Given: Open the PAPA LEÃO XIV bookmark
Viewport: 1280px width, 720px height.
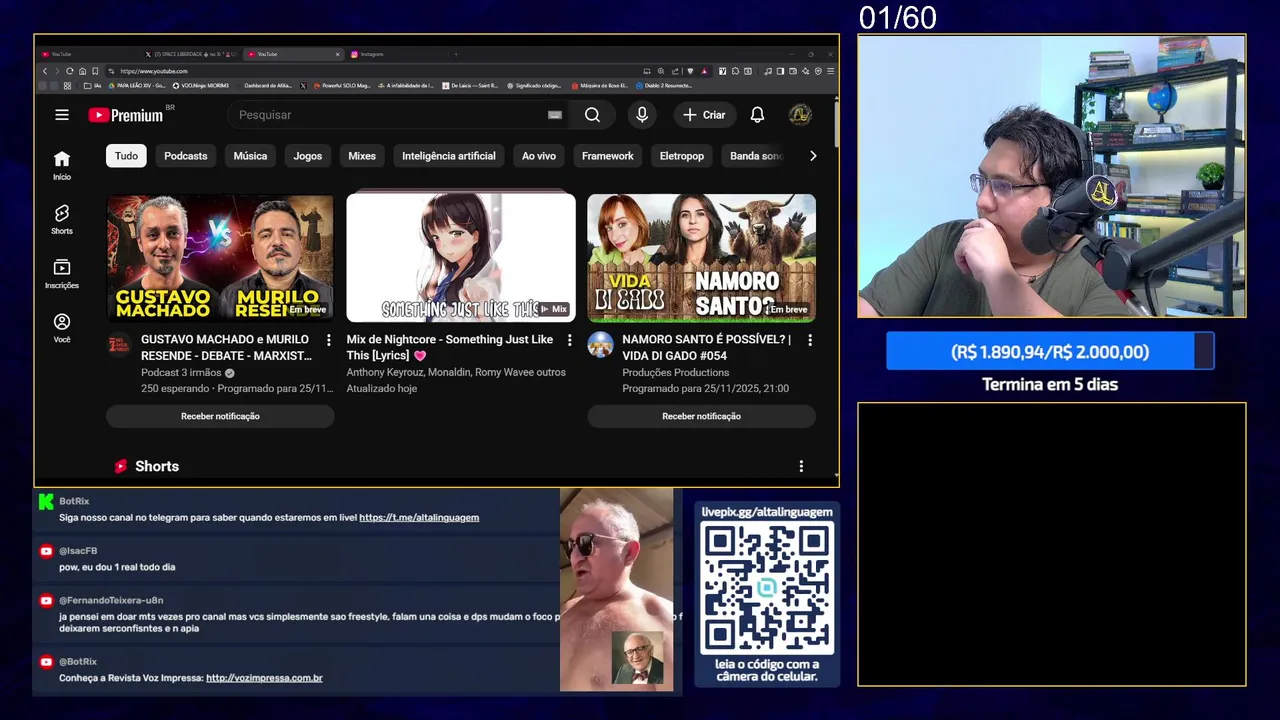Looking at the screenshot, I should pos(137,85).
